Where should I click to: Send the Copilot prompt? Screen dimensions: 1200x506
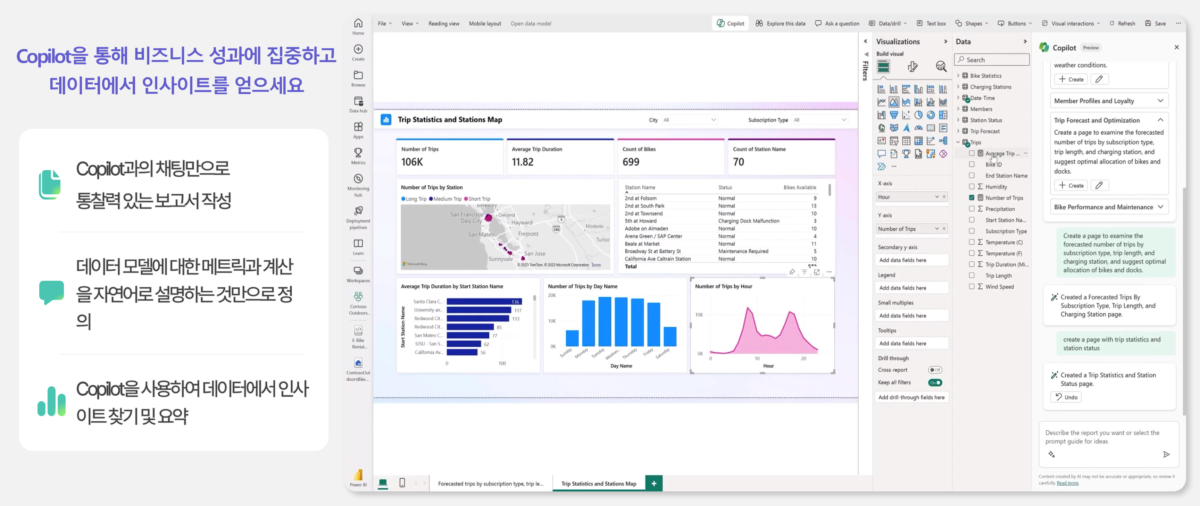pyautogui.click(x=1166, y=453)
